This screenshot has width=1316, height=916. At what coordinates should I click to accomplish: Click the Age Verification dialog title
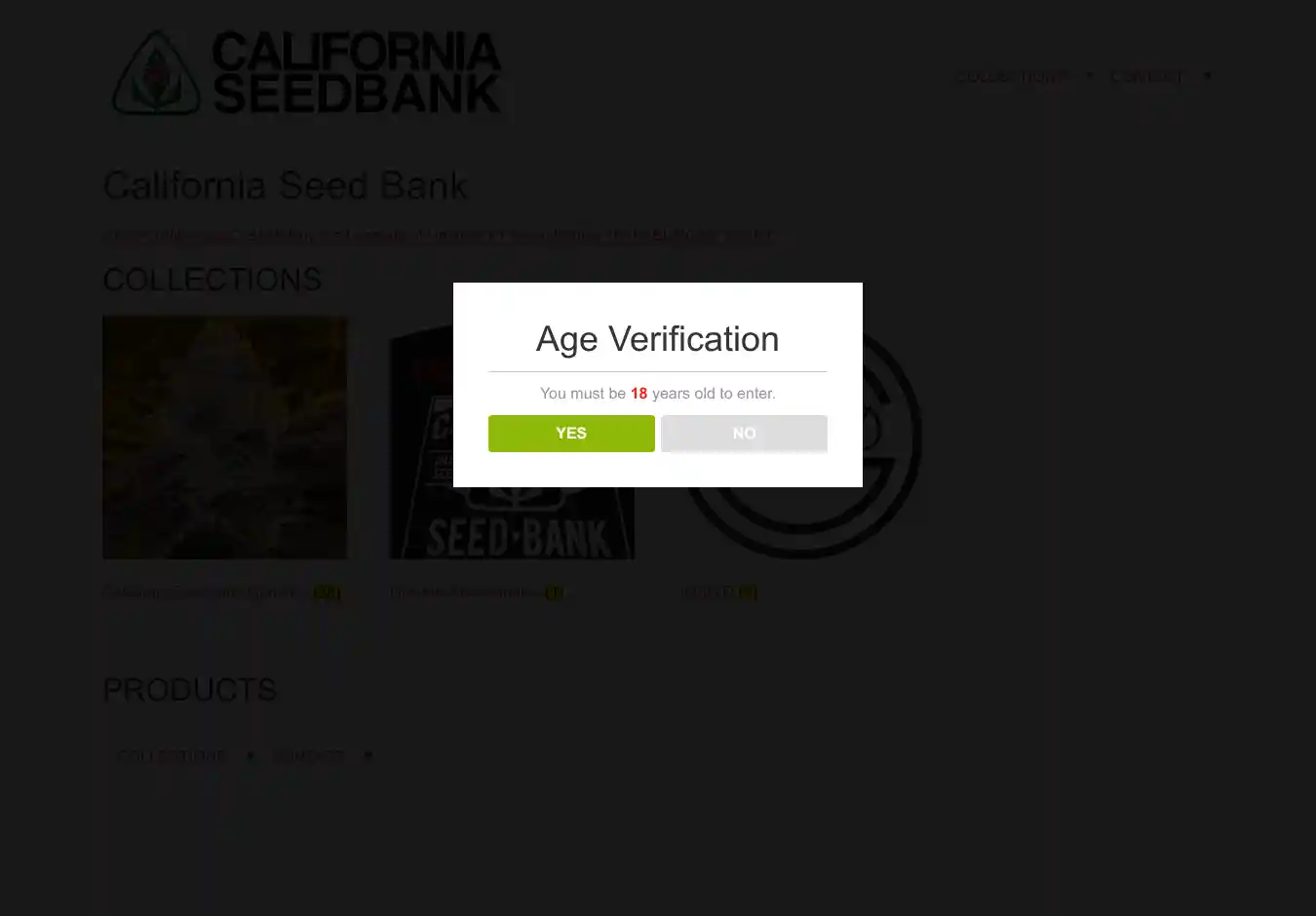(657, 339)
